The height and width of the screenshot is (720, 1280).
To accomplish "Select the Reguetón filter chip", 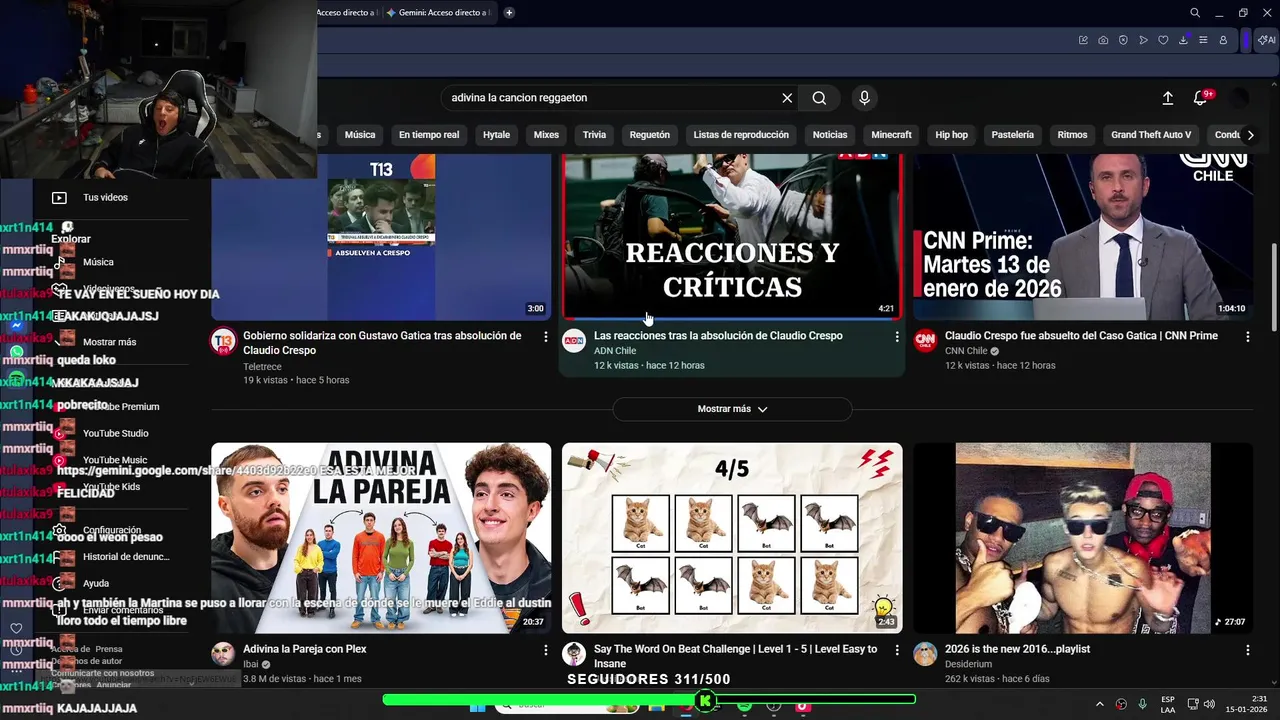I will [650, 135].
